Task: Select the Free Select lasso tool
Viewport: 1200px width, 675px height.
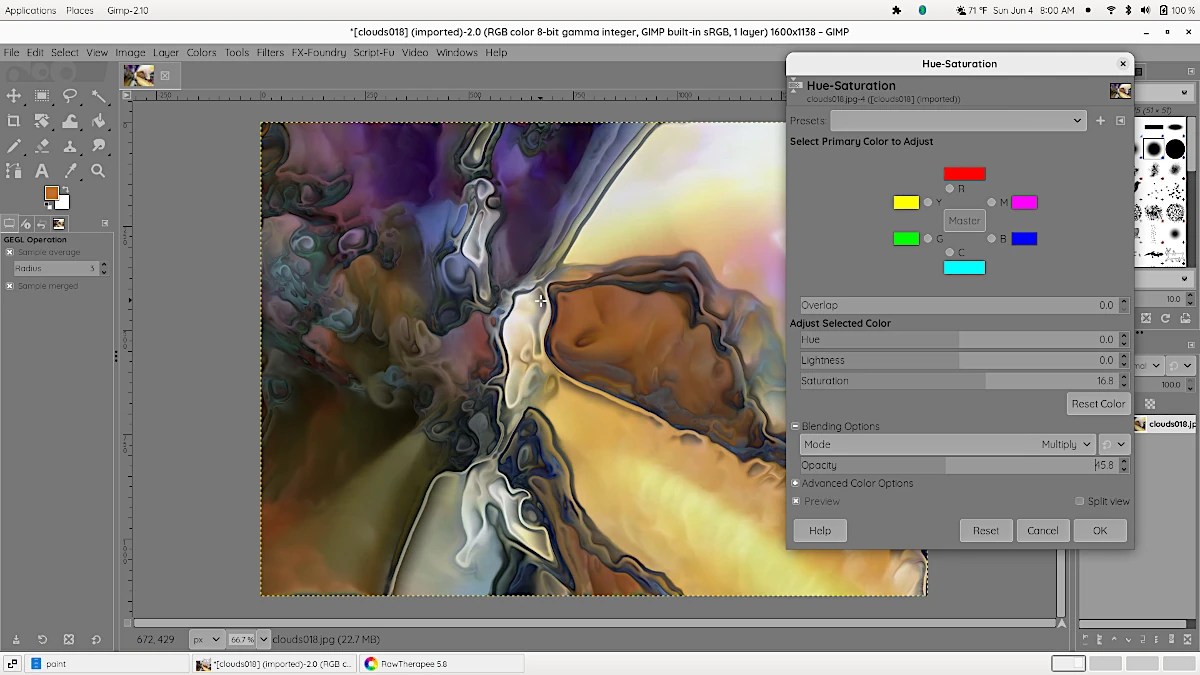Action: coord(70,96)
